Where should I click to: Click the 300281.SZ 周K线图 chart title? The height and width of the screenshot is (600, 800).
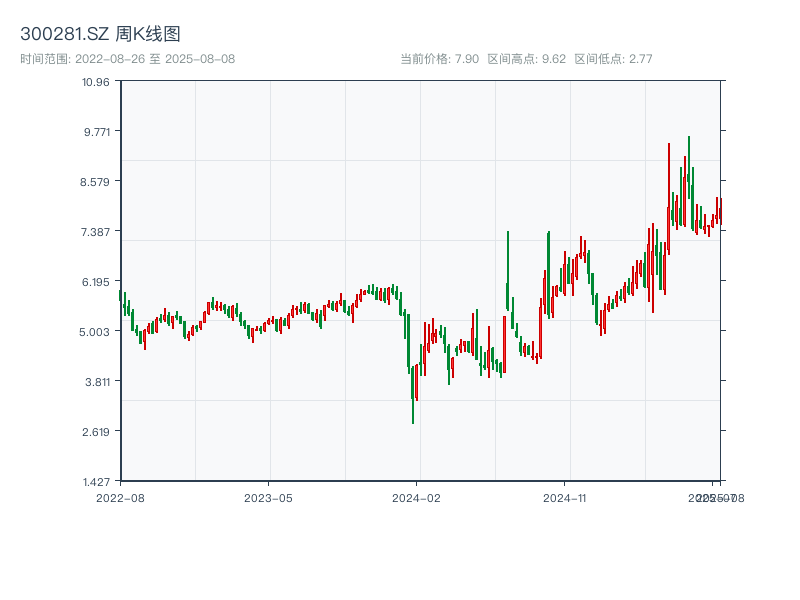point(100,34)
